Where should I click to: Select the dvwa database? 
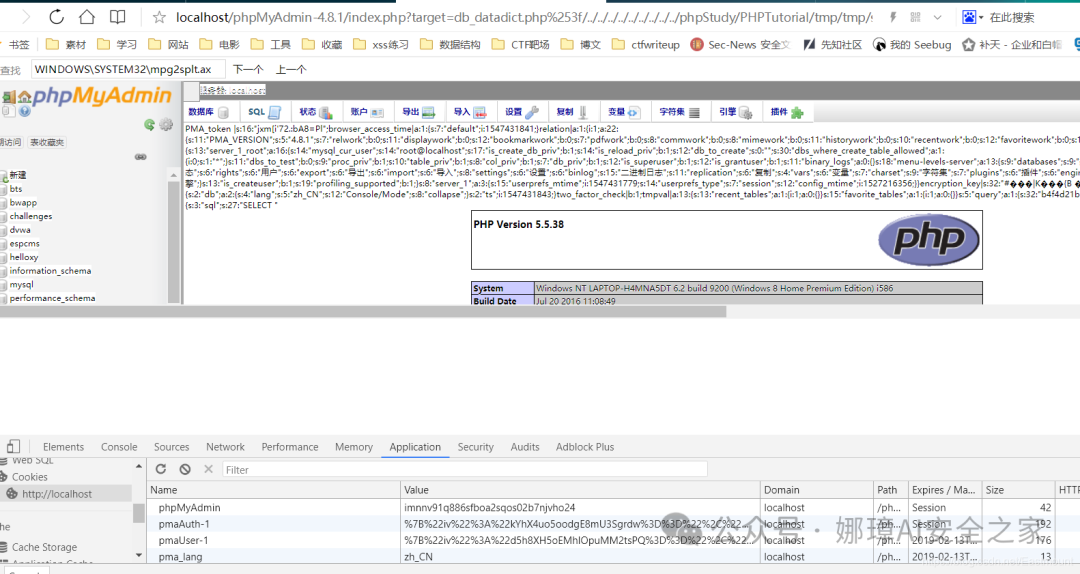[20, 230]
